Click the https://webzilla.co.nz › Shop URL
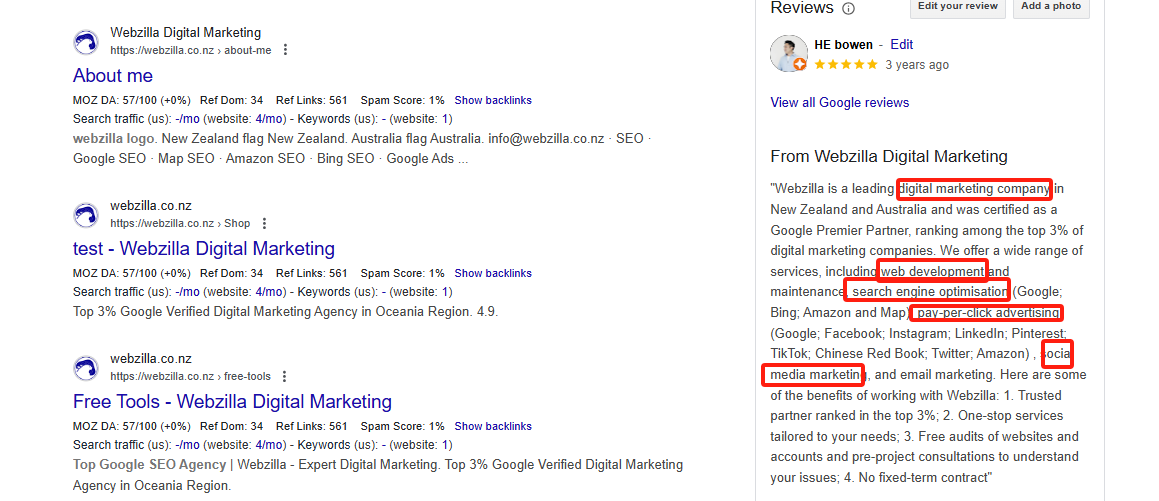Image resolution: width=1159 pixels, height=501 pixels. tap(180, 223)
